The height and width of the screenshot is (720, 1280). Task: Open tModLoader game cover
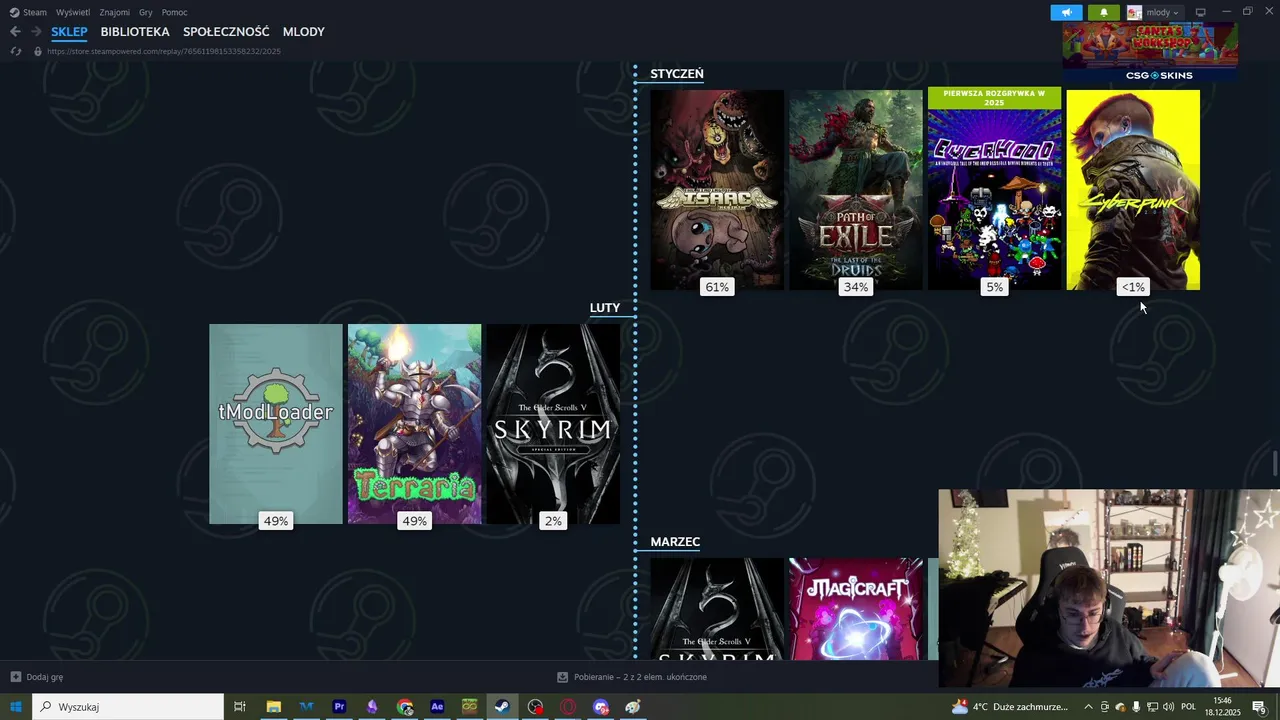[x=276, y=424]
